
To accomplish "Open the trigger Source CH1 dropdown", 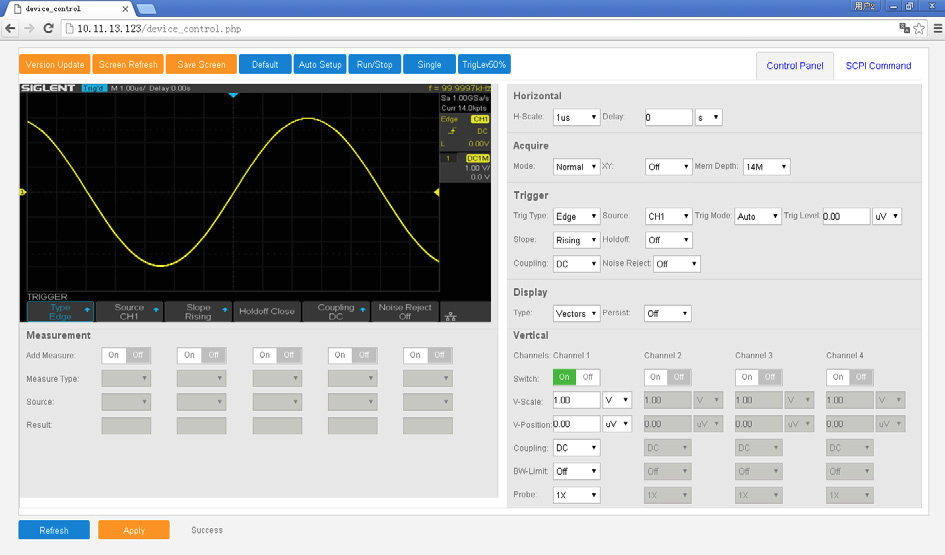I will pyautogui.click(x=668, y=216).
